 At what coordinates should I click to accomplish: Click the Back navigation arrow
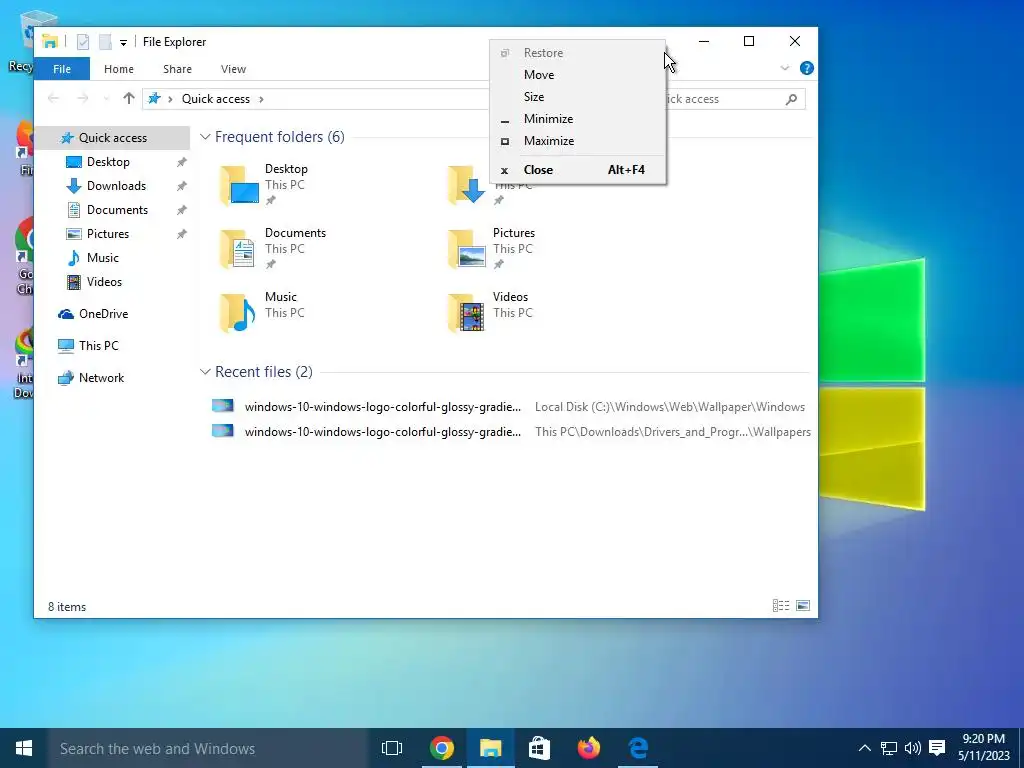tap(54, 99)
